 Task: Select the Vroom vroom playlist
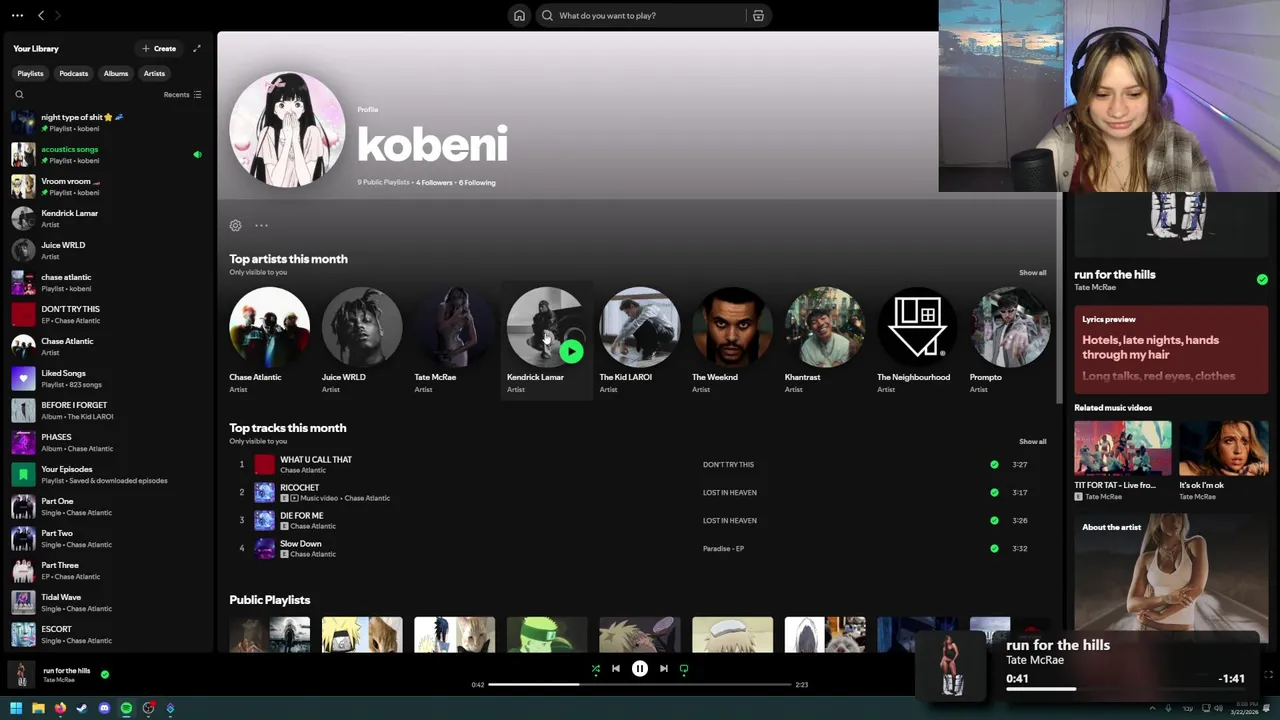108,187
